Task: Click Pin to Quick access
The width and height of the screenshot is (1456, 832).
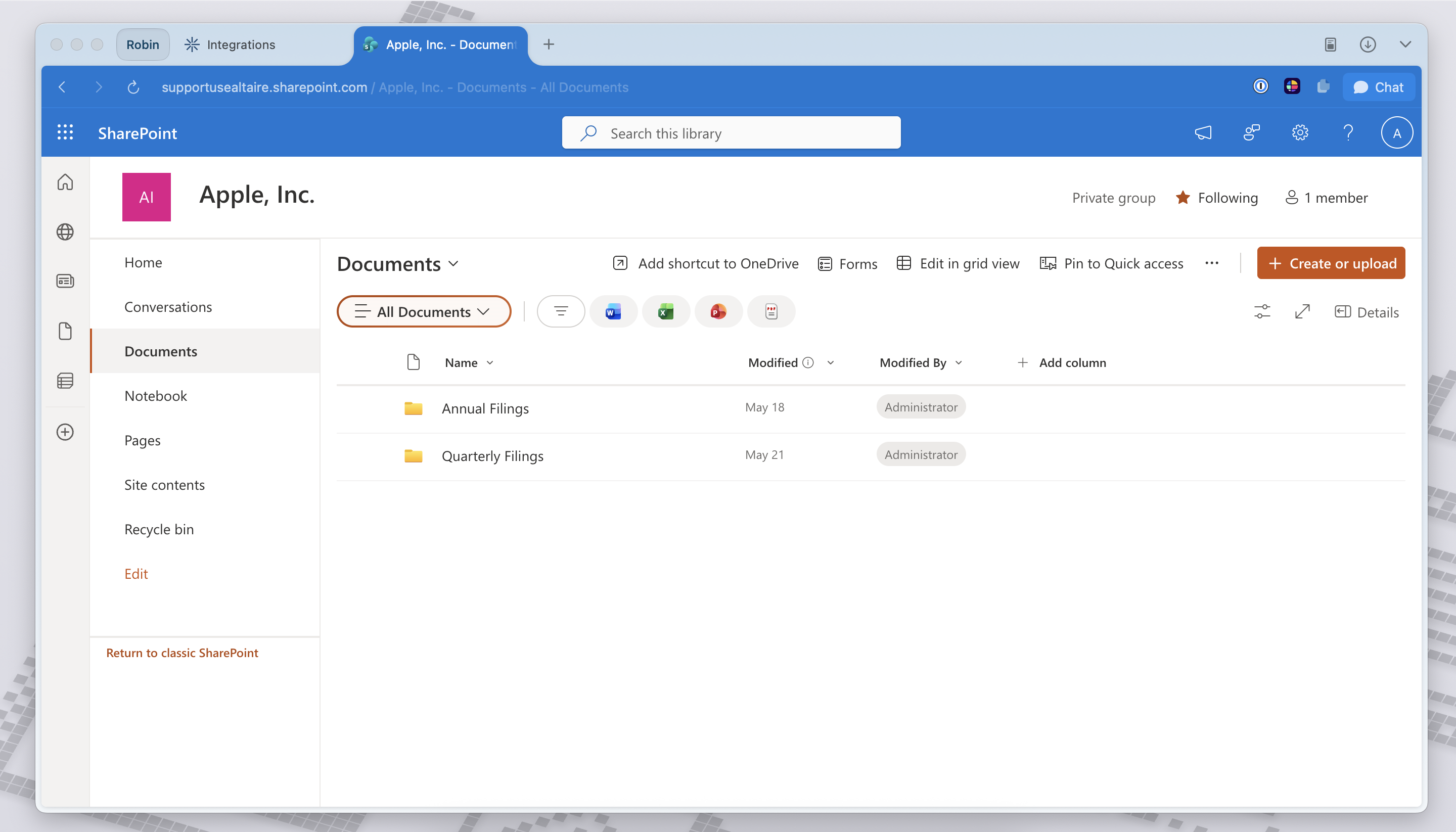Action: [x=1111, y=263]
